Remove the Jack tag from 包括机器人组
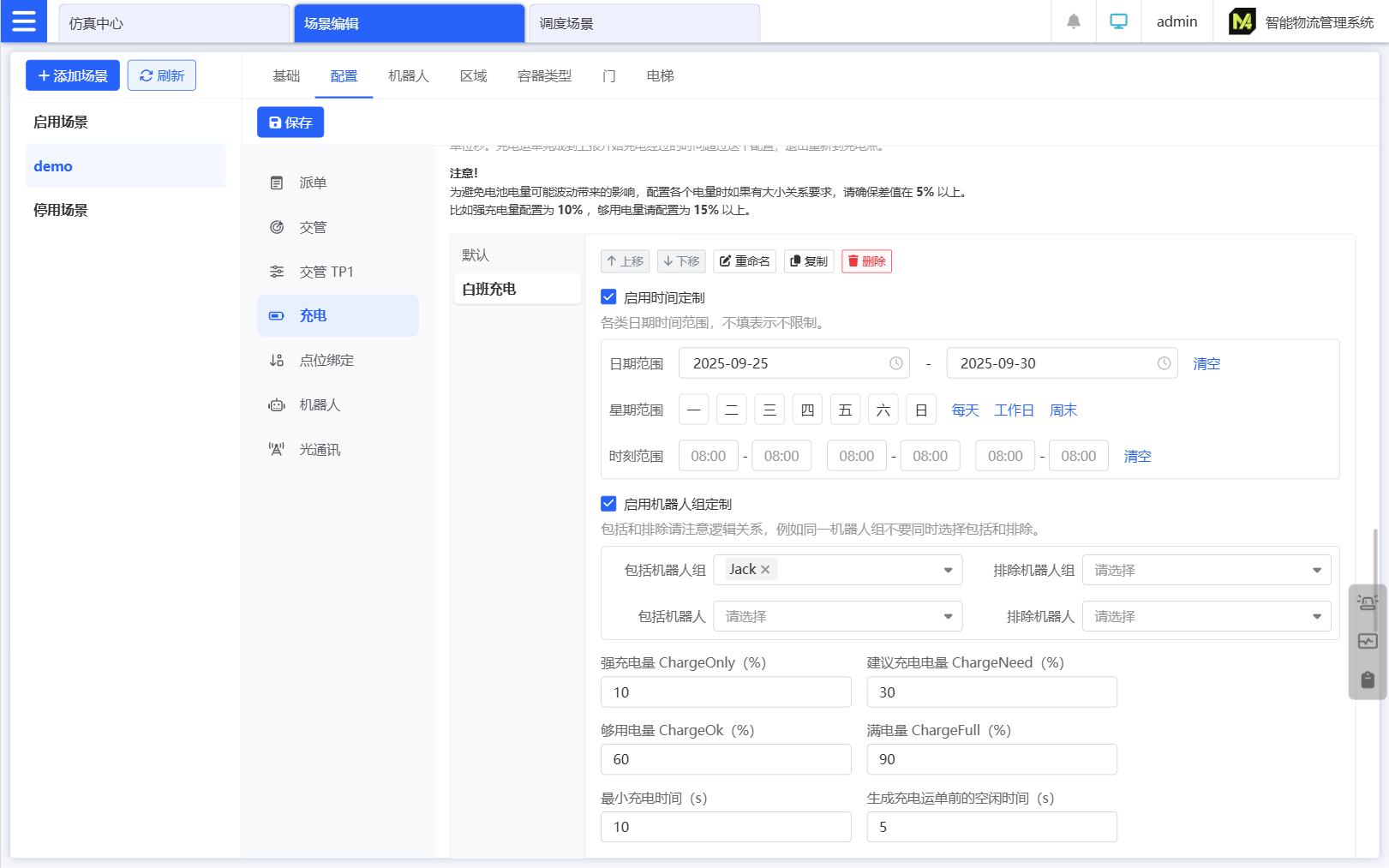The image size is (1389, 868). pos(765,570)
